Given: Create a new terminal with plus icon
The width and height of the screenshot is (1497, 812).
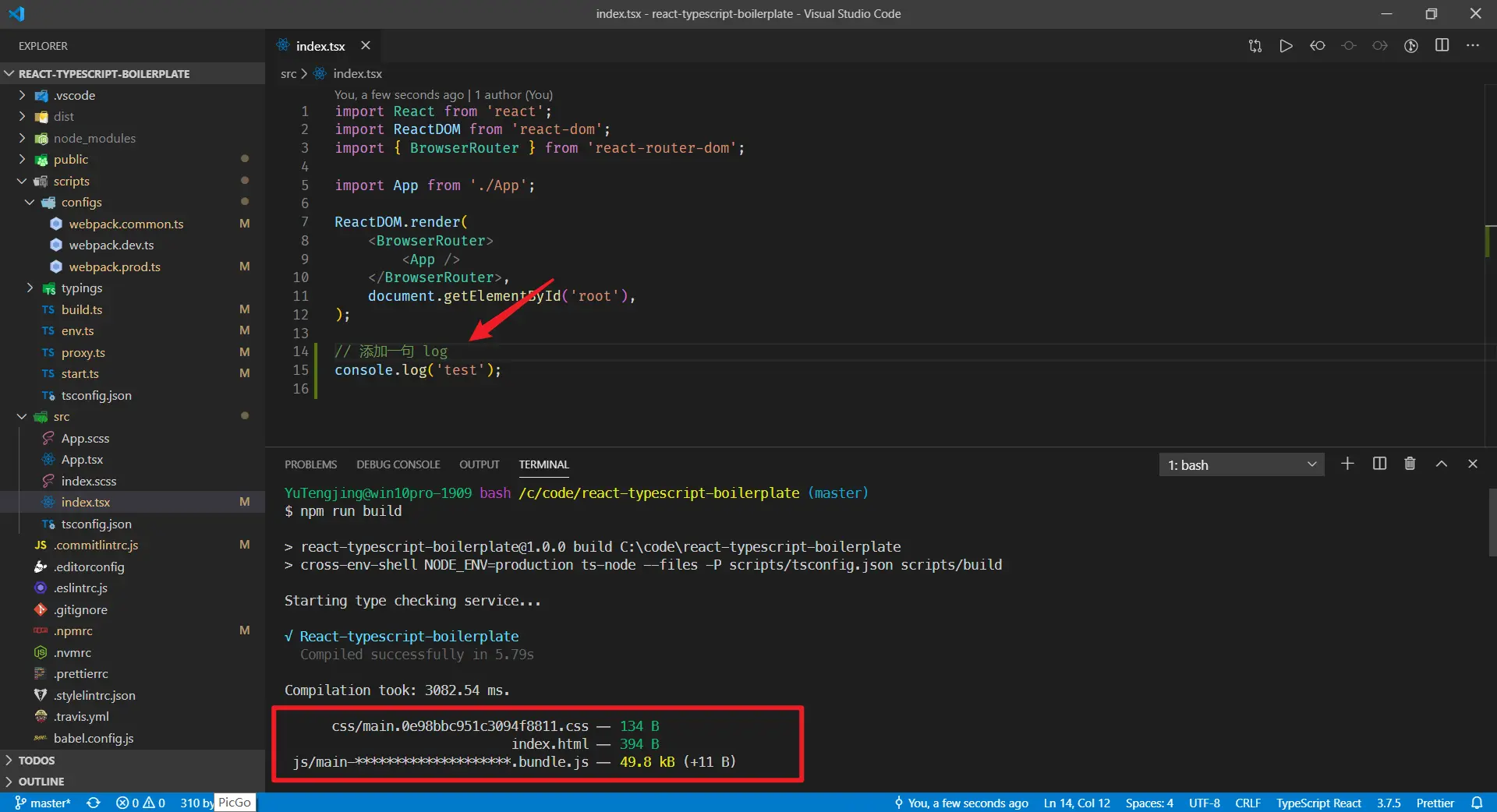Looking at the screenshot, I should (1347, 464).
